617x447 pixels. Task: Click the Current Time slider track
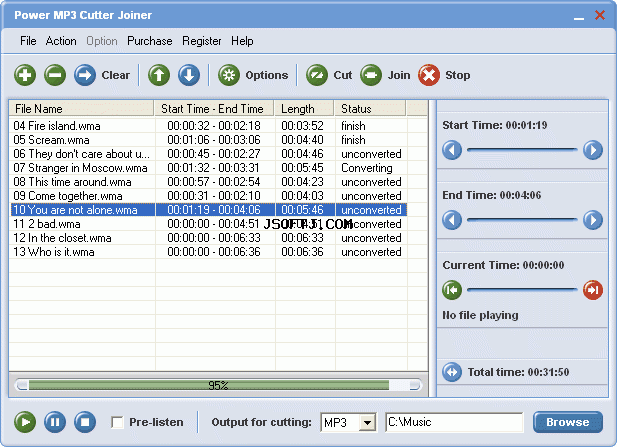(x=522, y=290)
